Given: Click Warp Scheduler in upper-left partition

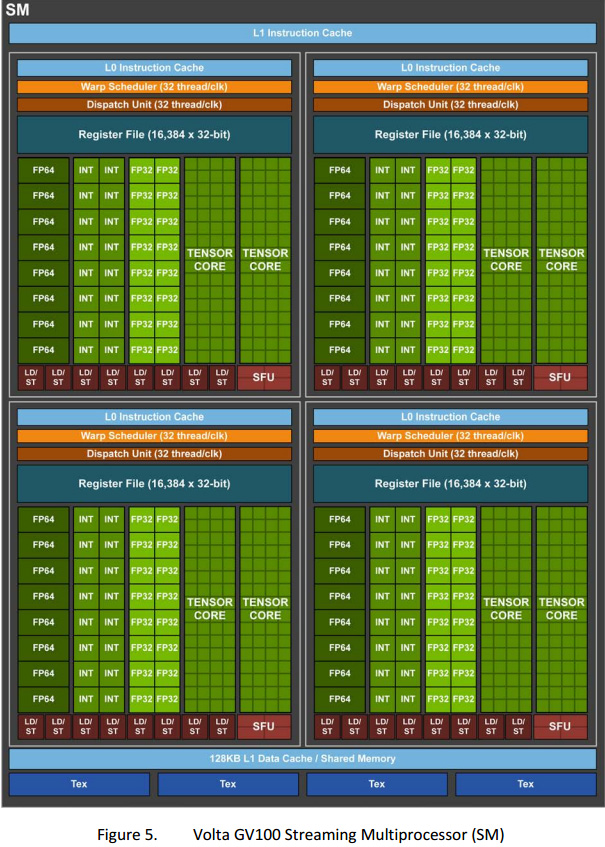Looking at the screenshot, I should point(154,86).
